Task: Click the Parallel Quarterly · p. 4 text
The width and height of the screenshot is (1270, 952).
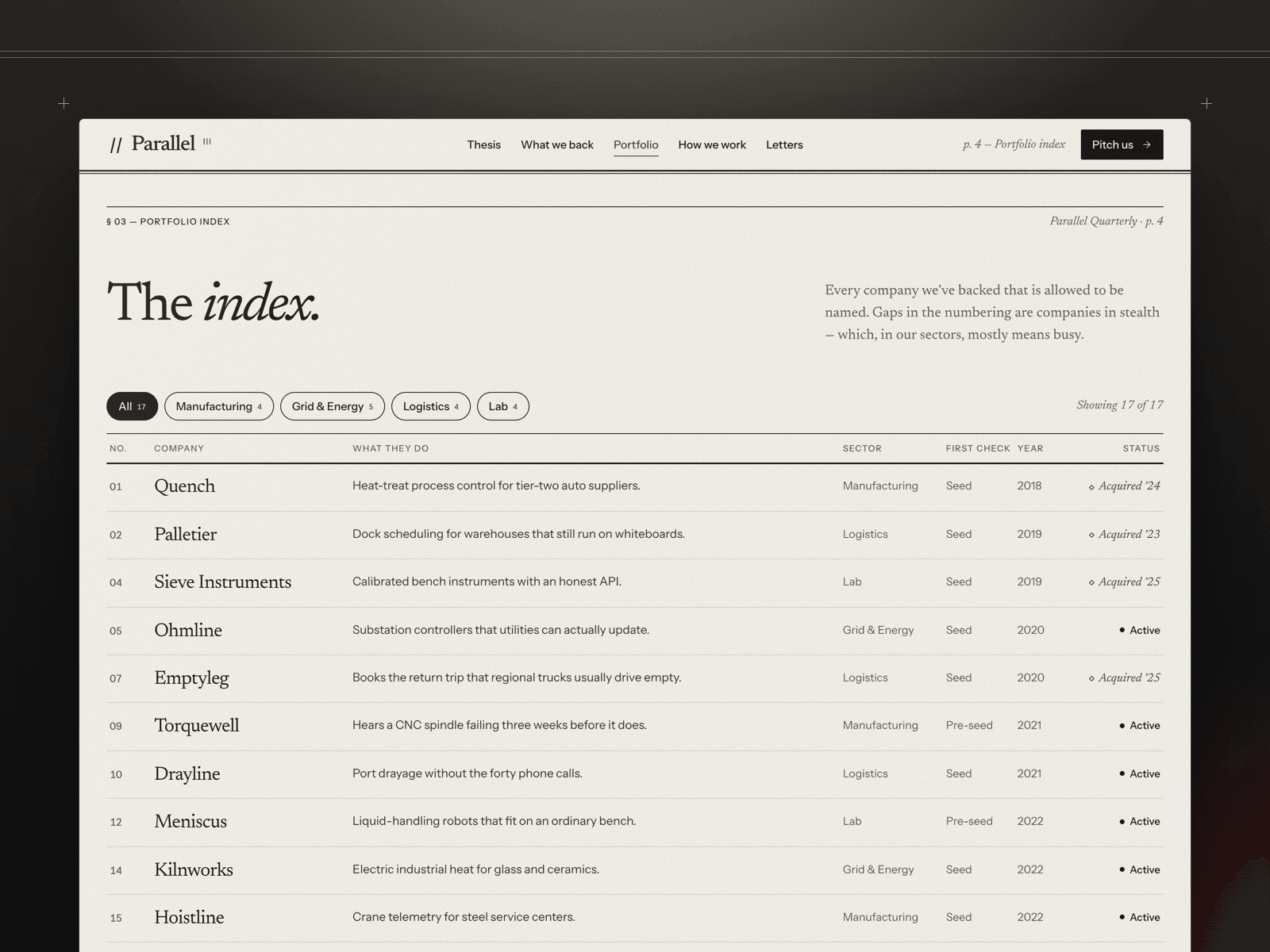Action: [x=1106, y=221]
